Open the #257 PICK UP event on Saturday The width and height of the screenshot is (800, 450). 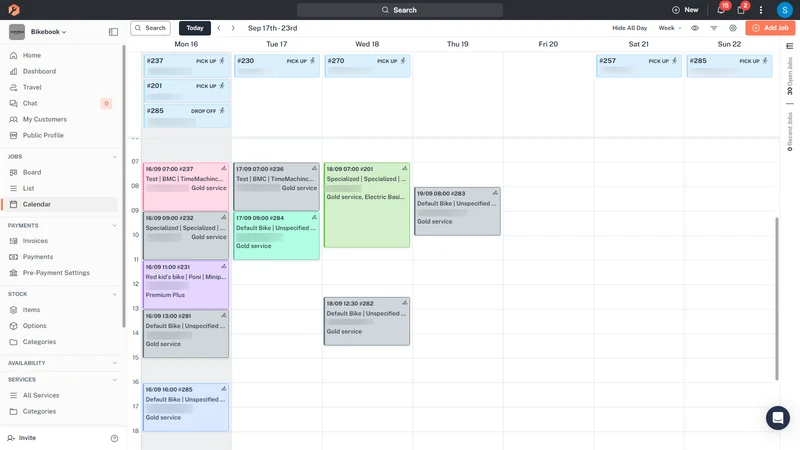[x=639, y=66]
